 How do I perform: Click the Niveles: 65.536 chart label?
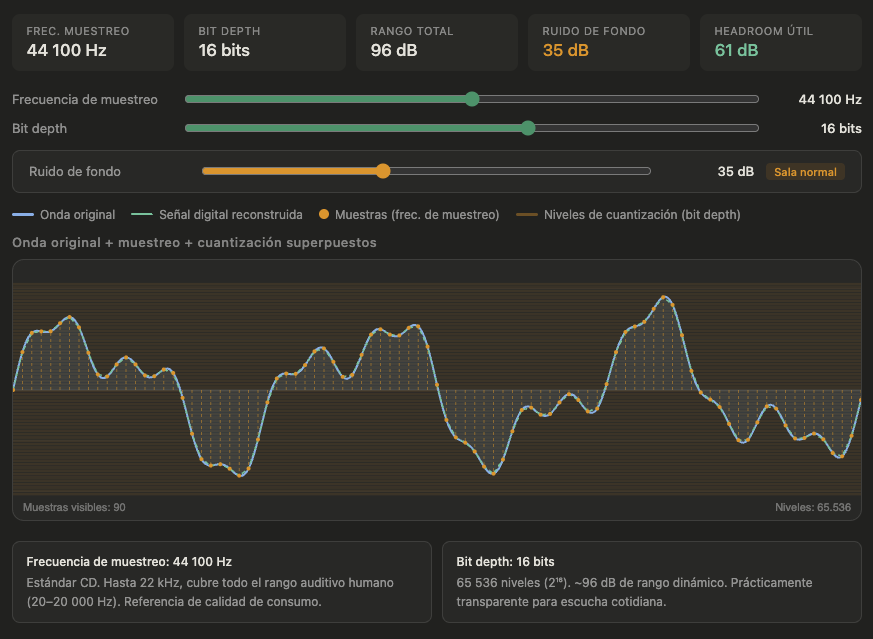click(812, 507)
